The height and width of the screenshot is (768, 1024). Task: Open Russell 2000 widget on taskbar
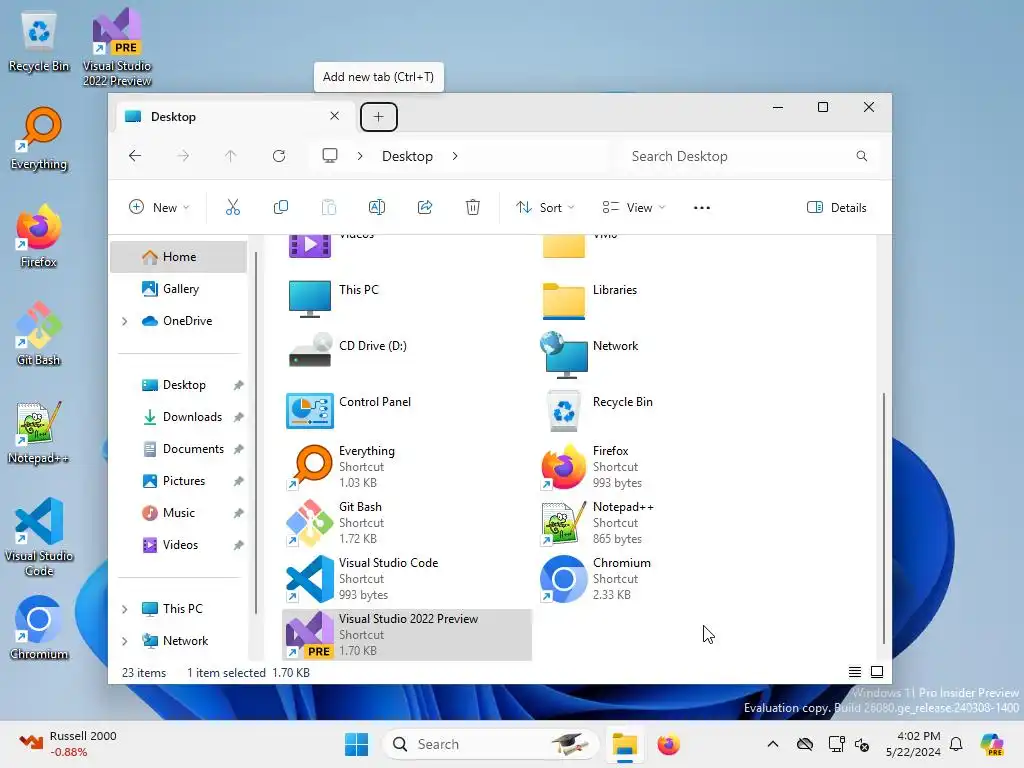click(67, 744)
